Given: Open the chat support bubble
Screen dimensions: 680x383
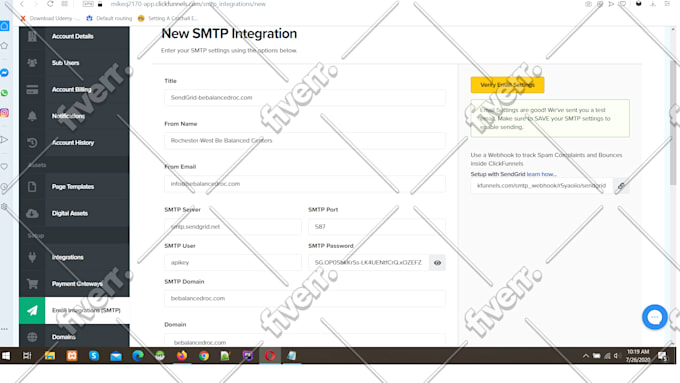Looking at the screenshot, I should pyautogui.click(x=654, y=317).
